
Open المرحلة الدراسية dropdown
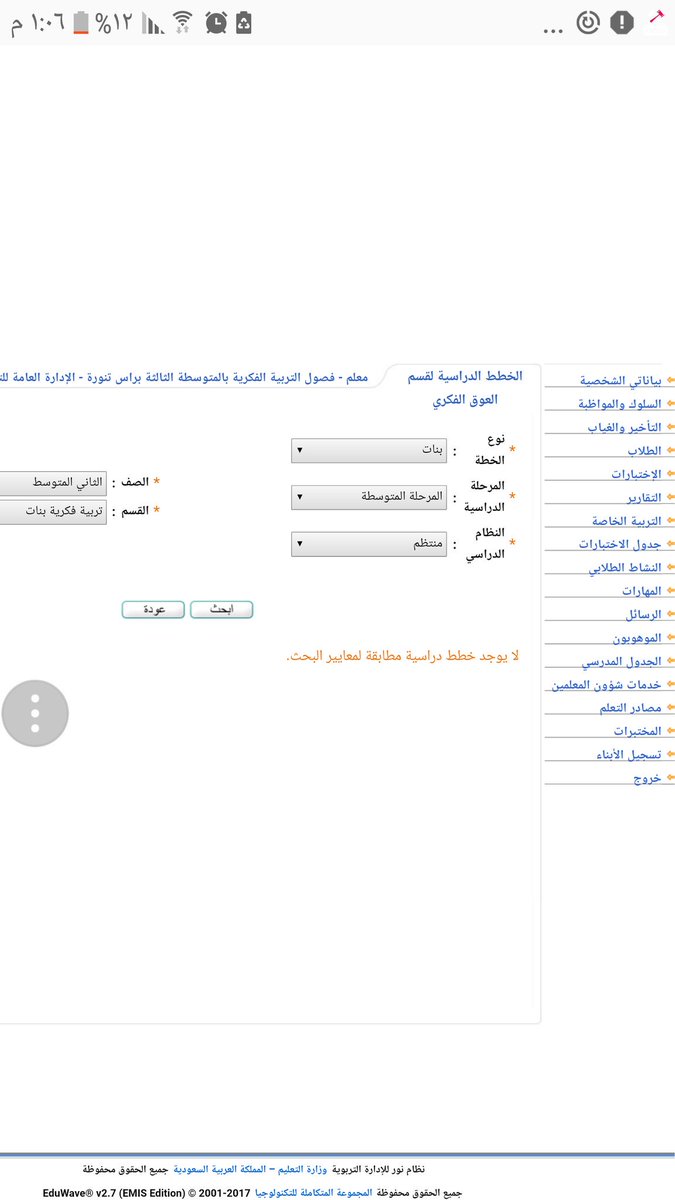tap(369, 497)
